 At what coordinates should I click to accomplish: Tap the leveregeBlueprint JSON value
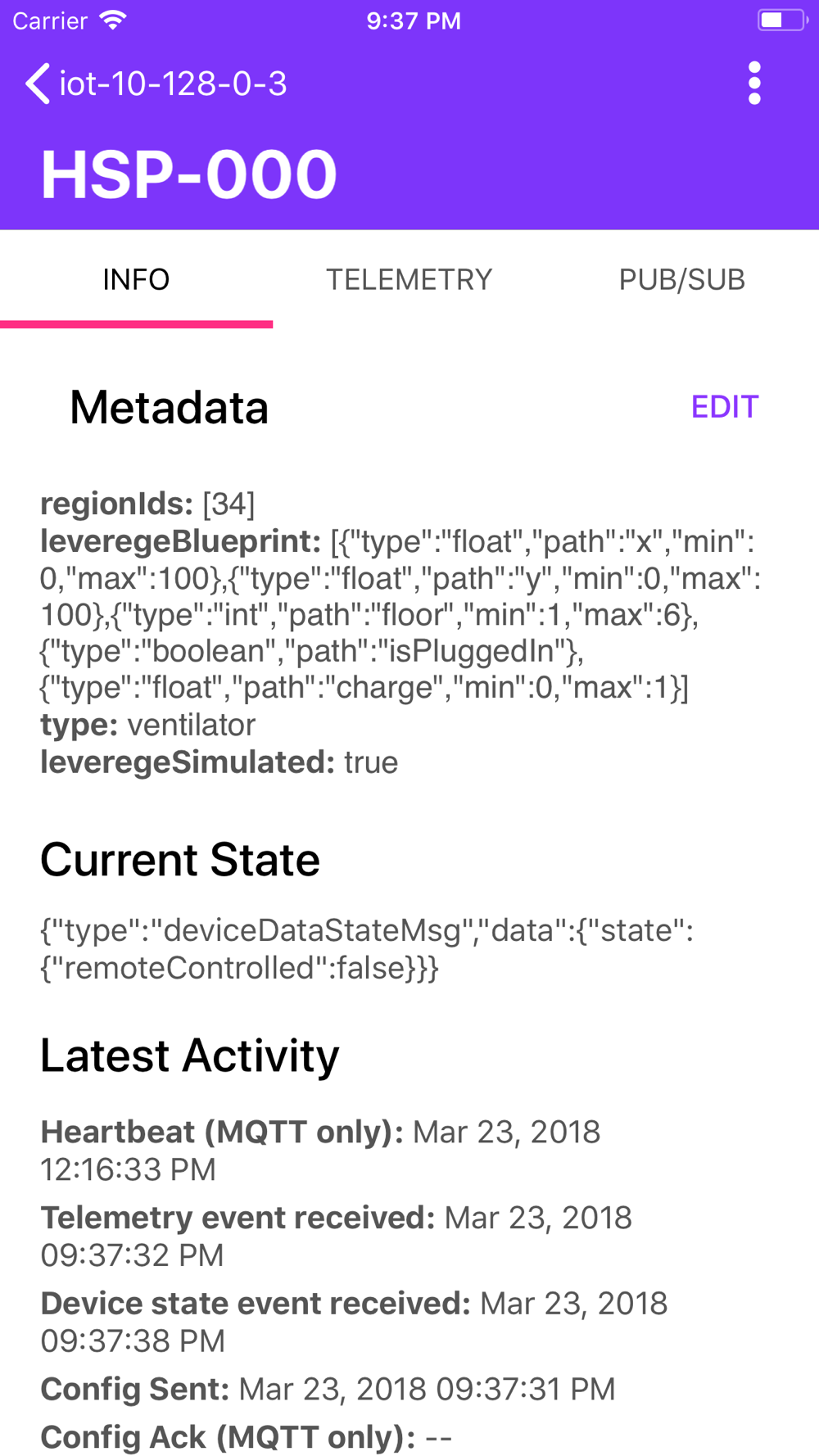coord(400,614)
